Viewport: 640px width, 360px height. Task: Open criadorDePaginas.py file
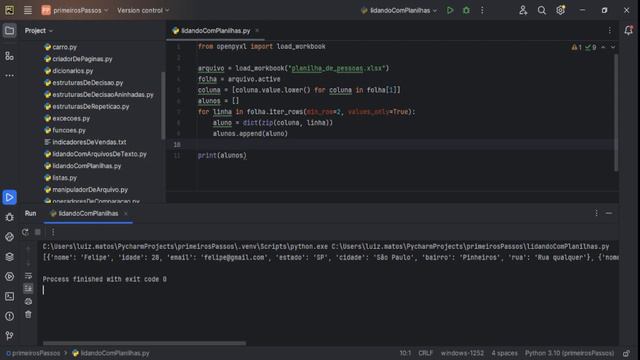coord(78,59)
